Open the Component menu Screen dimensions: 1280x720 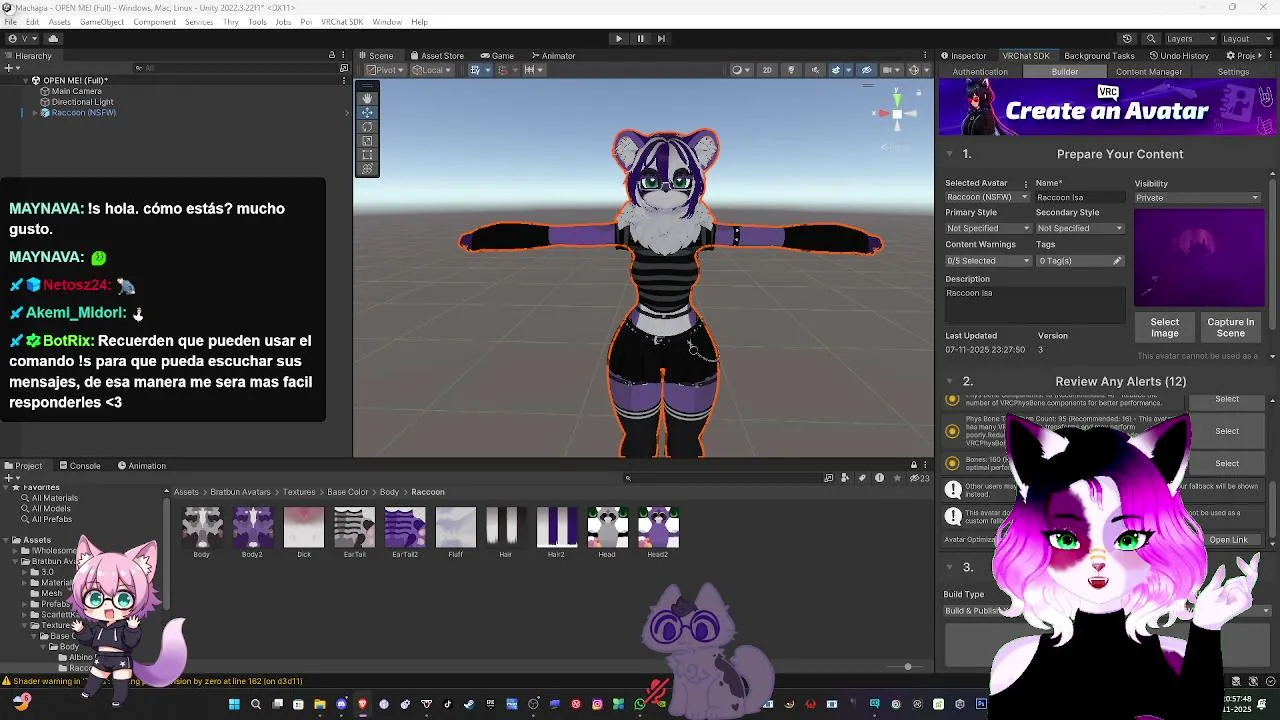[154, 22]
